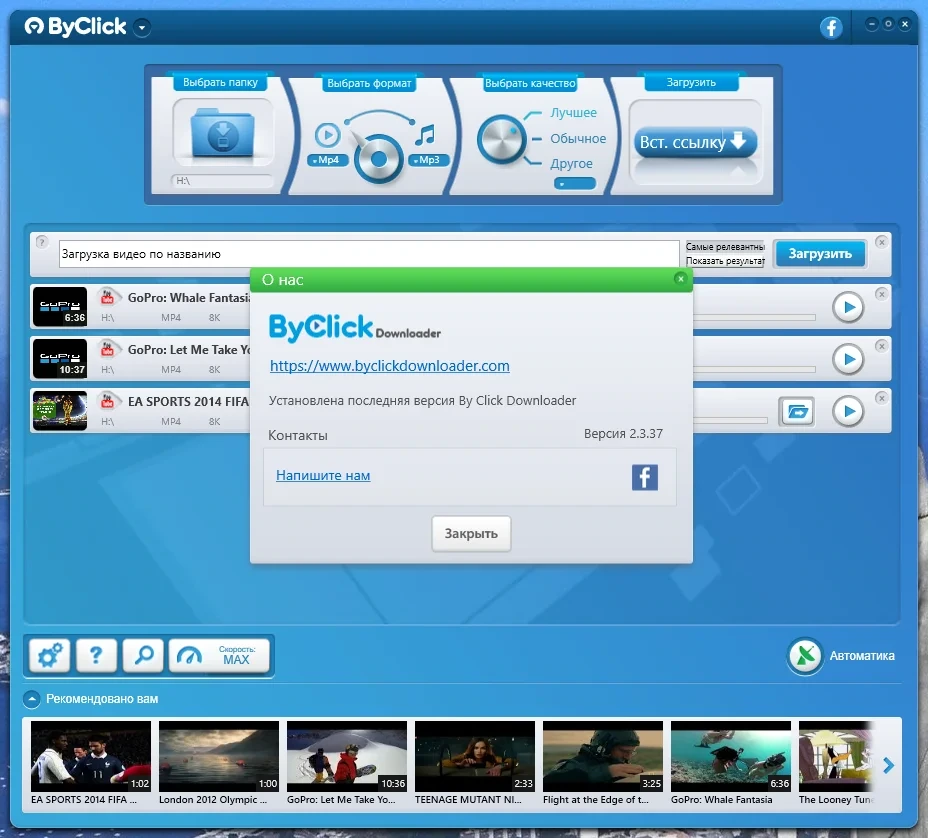Toggle the Автоматика auto-detect icon
The height and width of the screenshot is (838, 928).
tap(805, 656)
